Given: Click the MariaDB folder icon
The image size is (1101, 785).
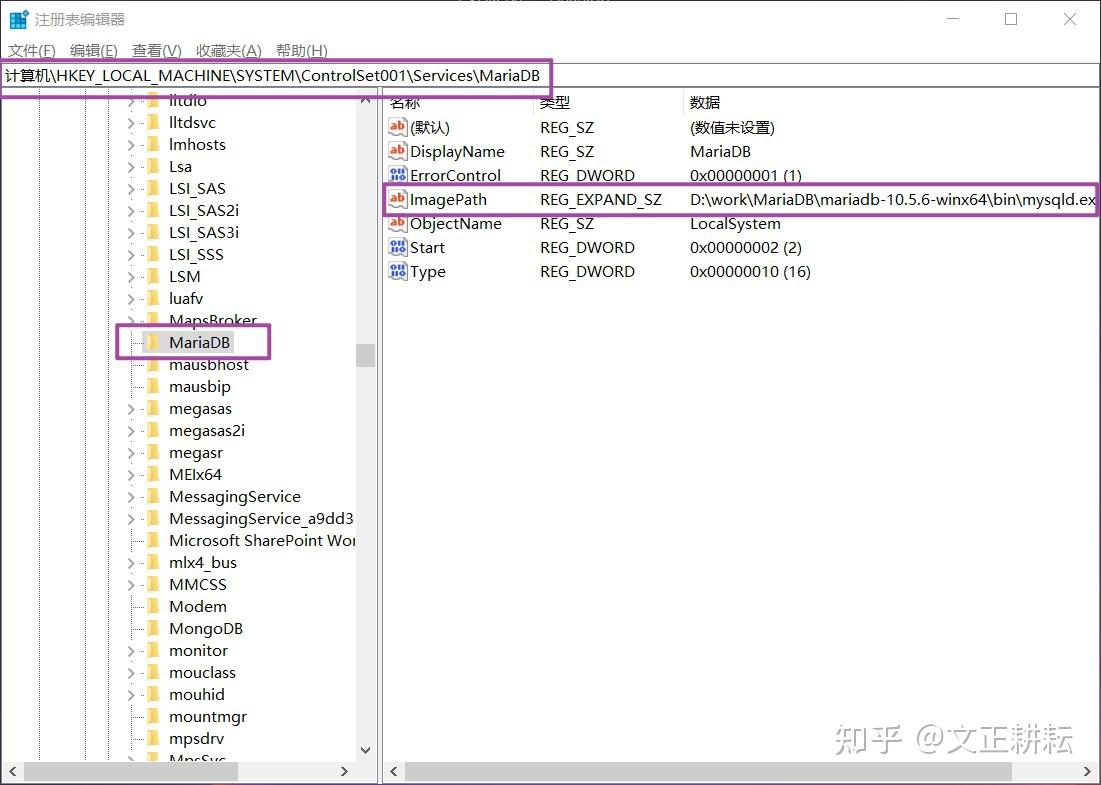Looking at the screenshot, I should coord(152,342).
